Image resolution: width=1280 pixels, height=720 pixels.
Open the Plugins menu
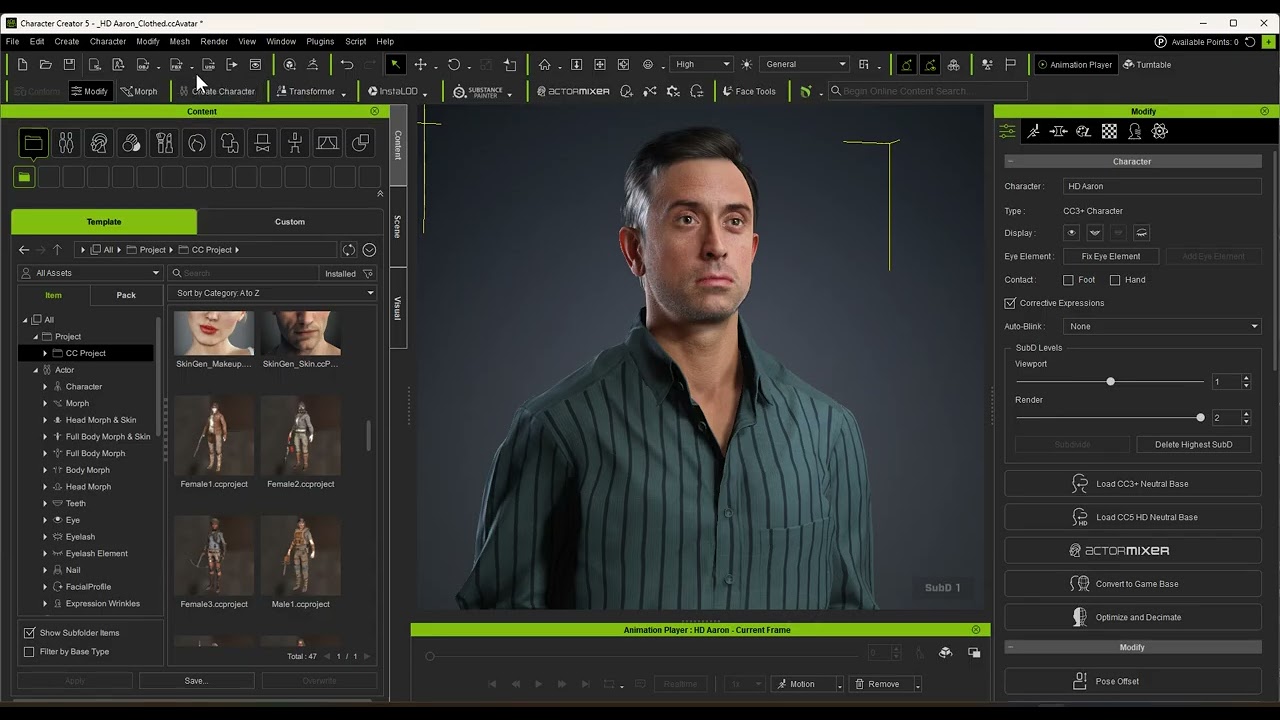click(320, 42)
